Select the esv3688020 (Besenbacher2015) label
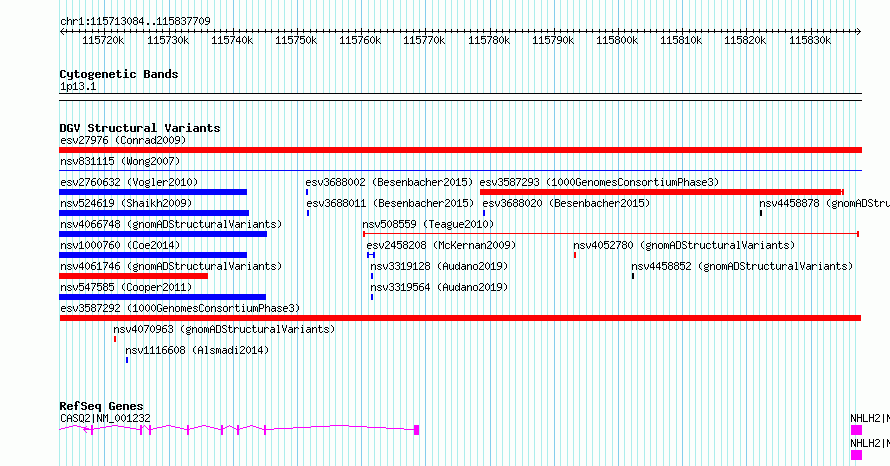The height and width of the screenshot is (466, 890). pyautogui.click(x=566, y=203)
